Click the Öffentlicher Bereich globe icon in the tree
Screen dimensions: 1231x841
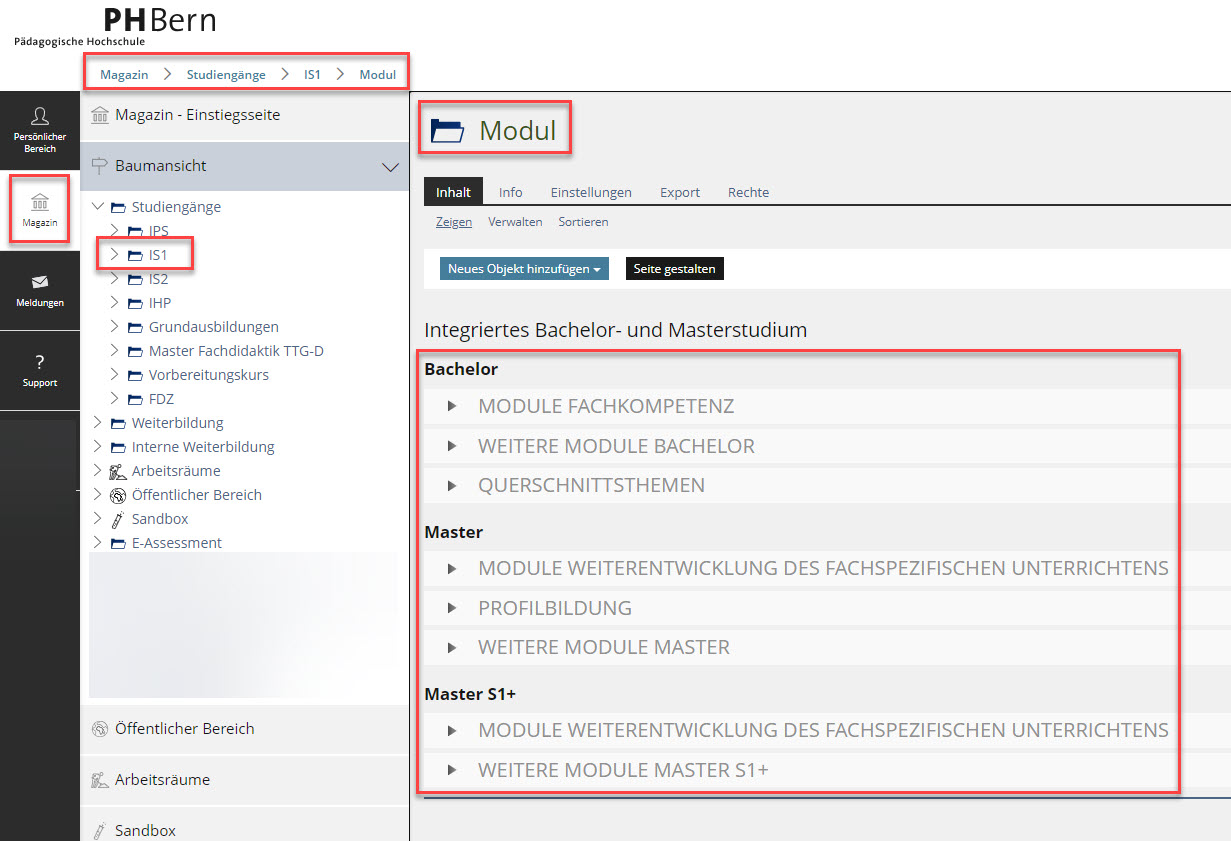tap(117, 495)
